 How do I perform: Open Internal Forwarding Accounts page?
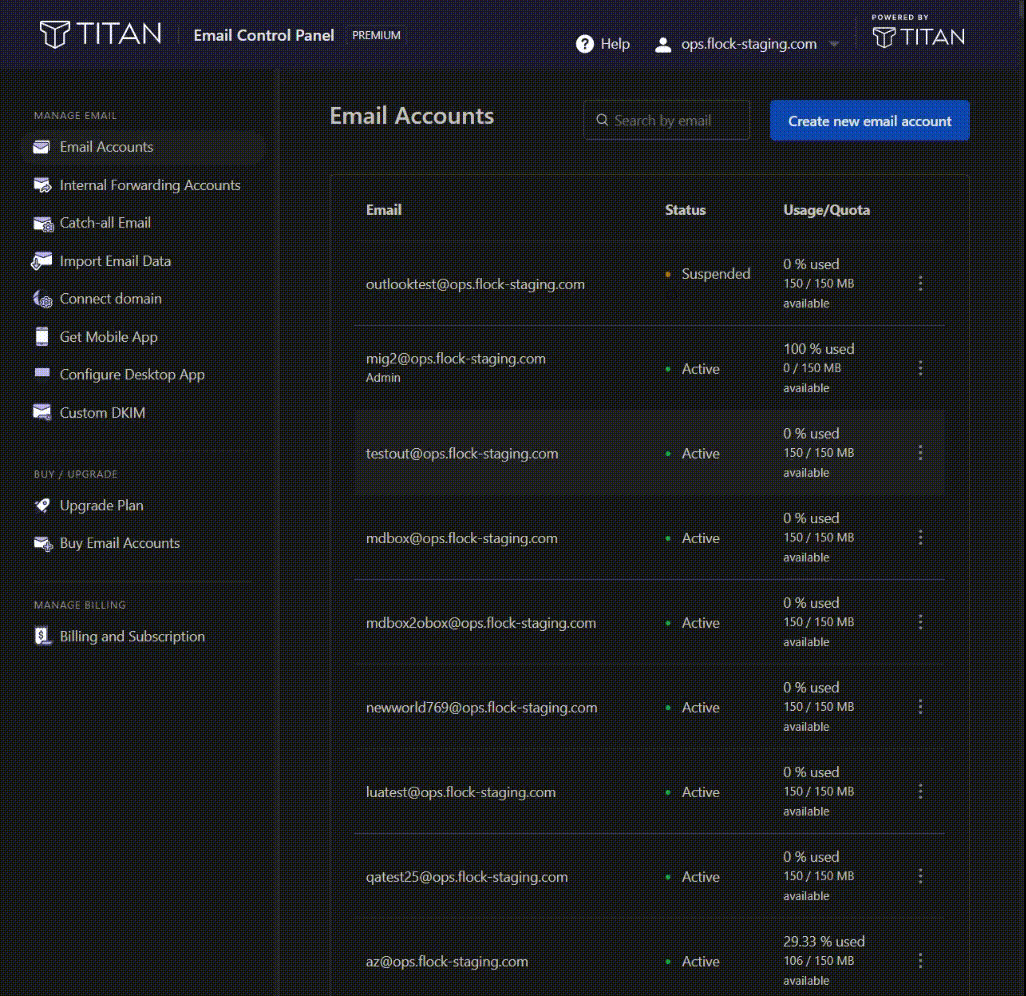tap(150, 185)
